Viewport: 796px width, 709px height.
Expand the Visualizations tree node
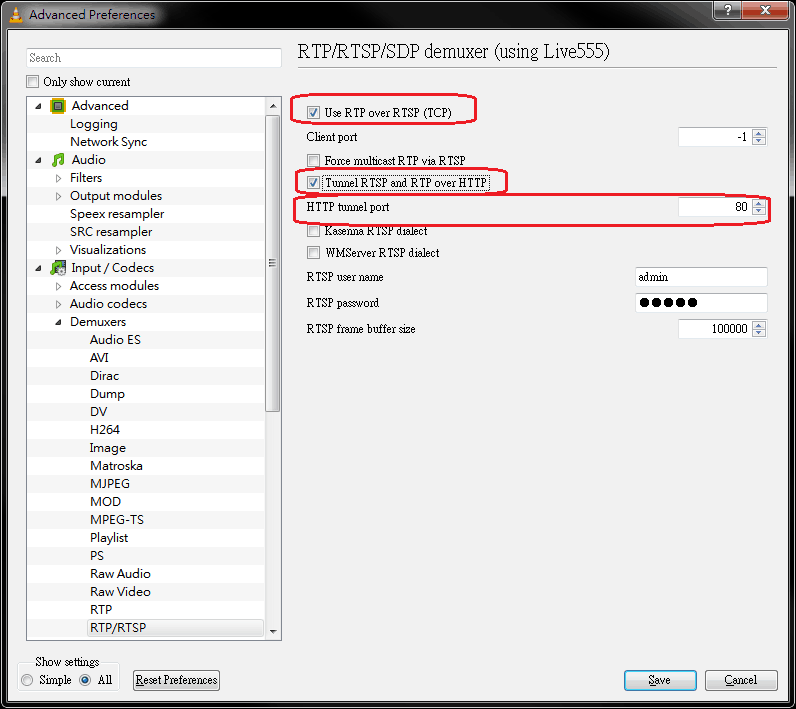click(x=58, y=250)
